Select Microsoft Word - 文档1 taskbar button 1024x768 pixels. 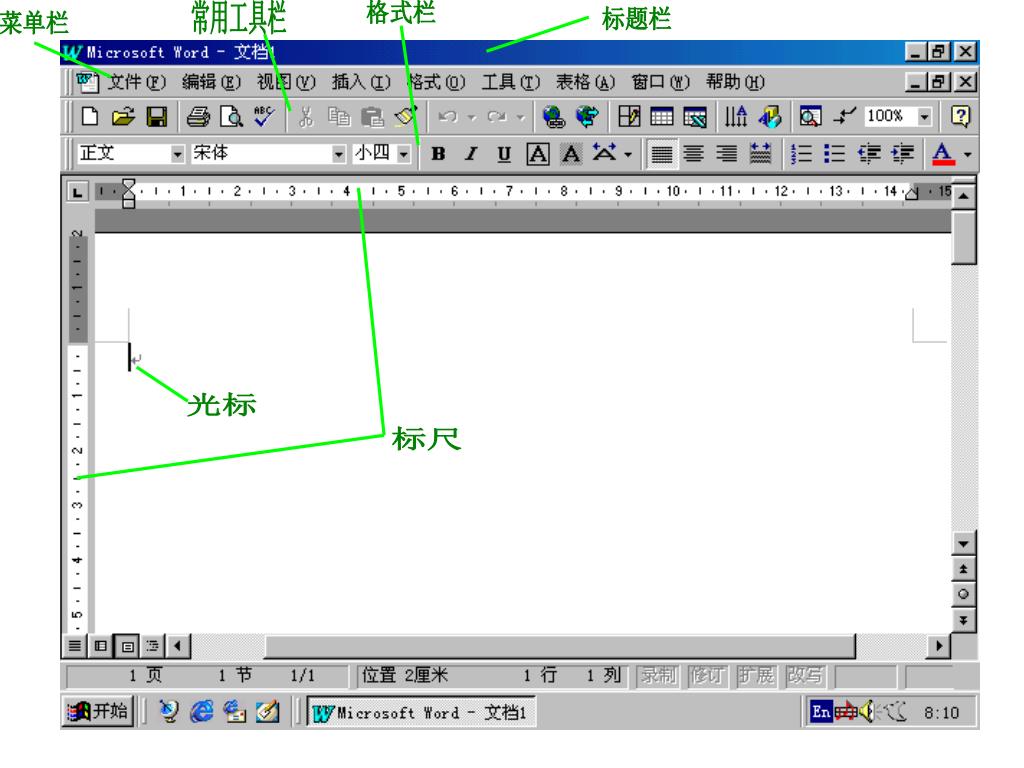click(421, 712)
